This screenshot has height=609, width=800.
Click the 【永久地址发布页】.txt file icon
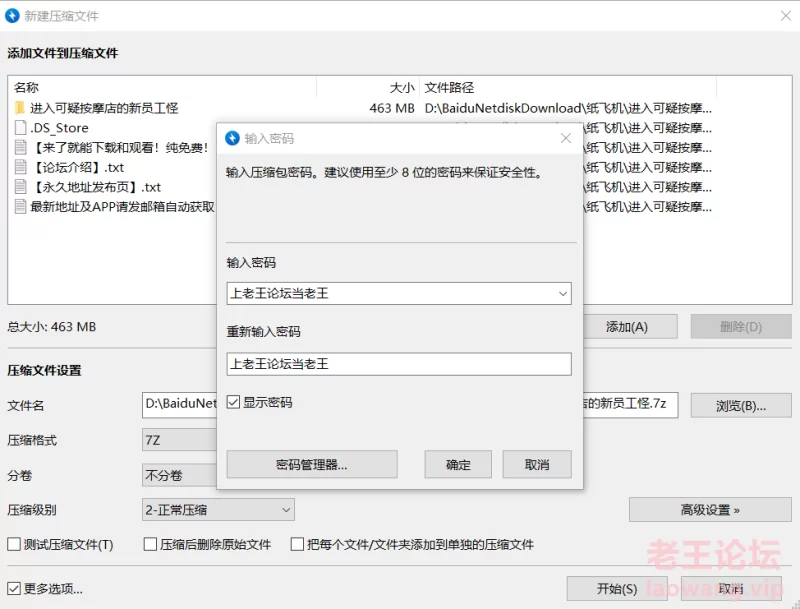click(20, 187)
